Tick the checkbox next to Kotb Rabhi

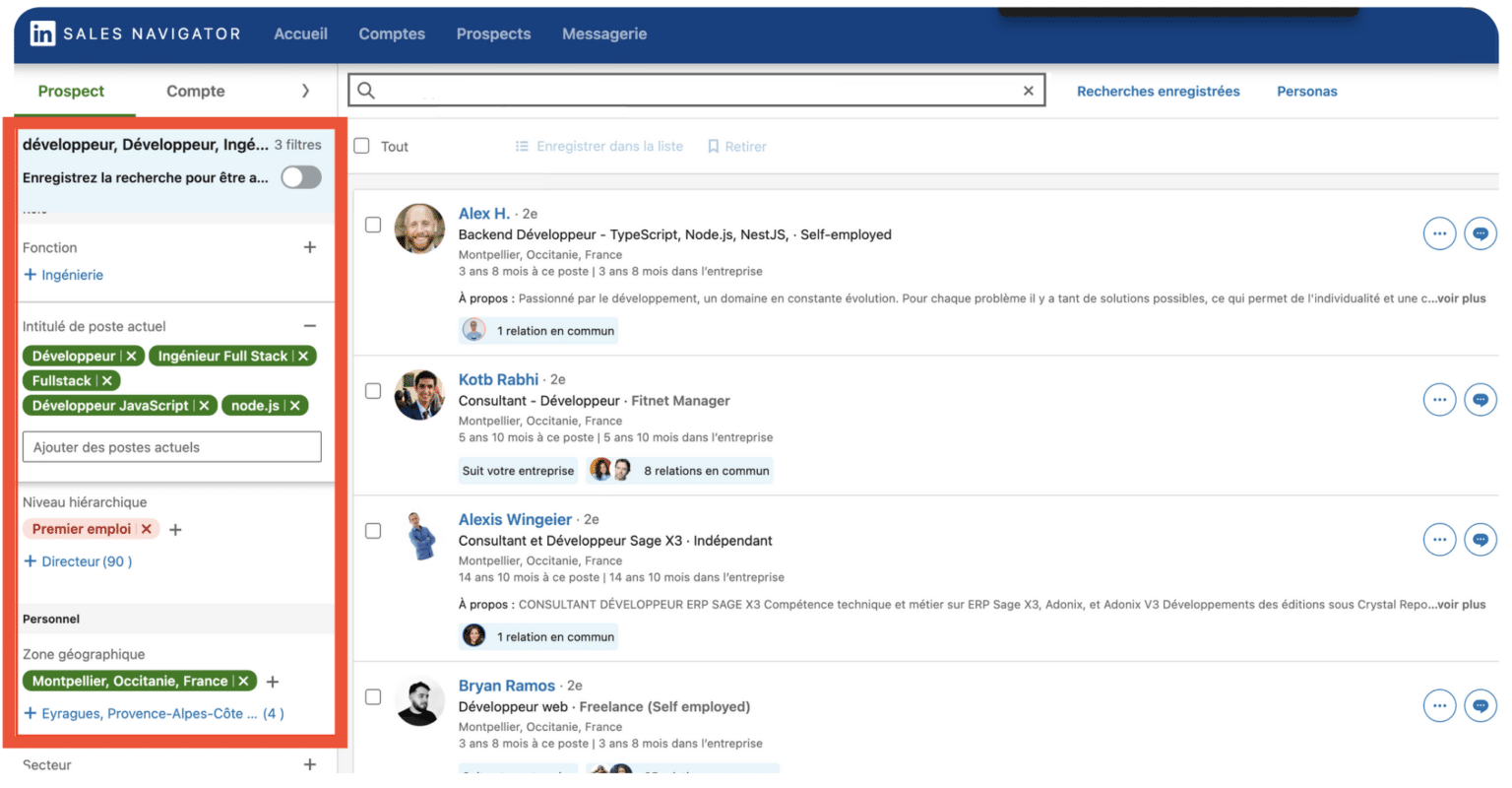click(373, 390)
